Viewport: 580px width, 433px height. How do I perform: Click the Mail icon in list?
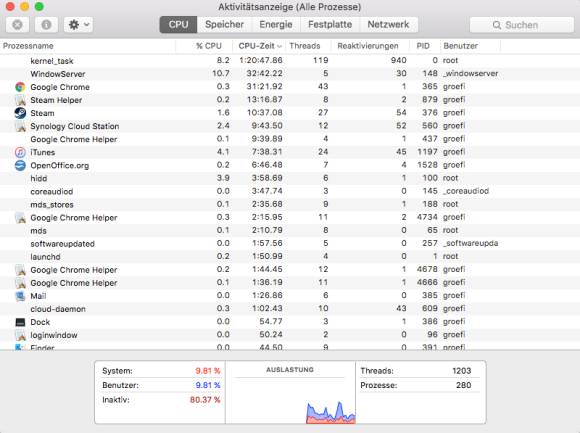[20, 296]
